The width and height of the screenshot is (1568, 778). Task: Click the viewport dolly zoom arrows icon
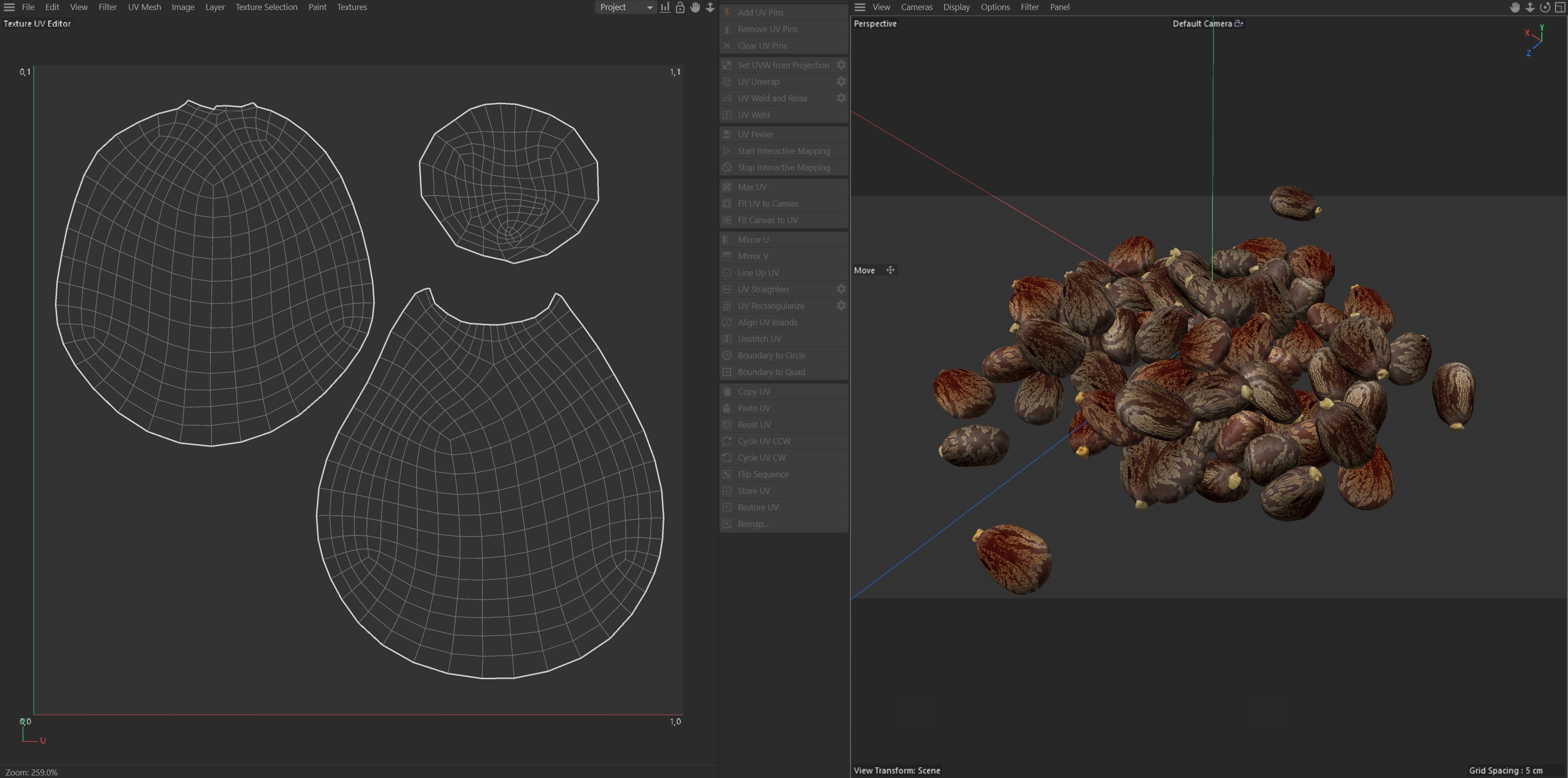[x=1530, y=8]
